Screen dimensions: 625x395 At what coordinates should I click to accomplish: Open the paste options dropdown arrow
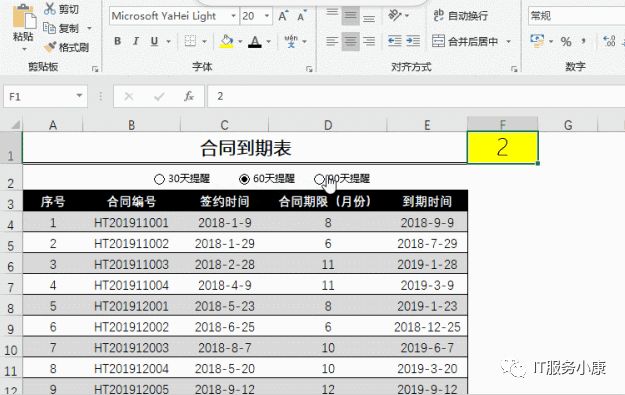tap(24, 49)
